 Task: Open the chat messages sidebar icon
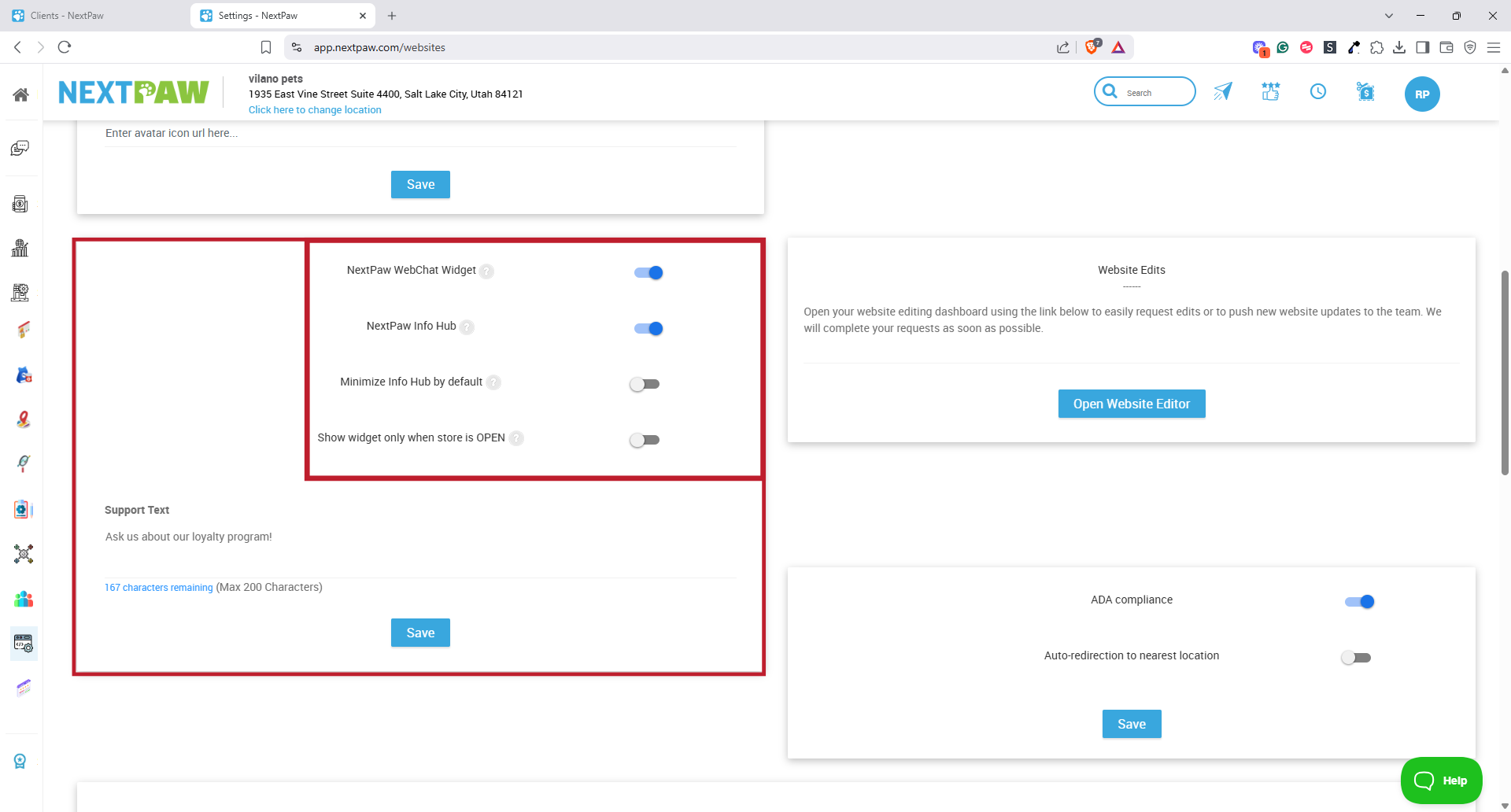click(x=20, y=148)
